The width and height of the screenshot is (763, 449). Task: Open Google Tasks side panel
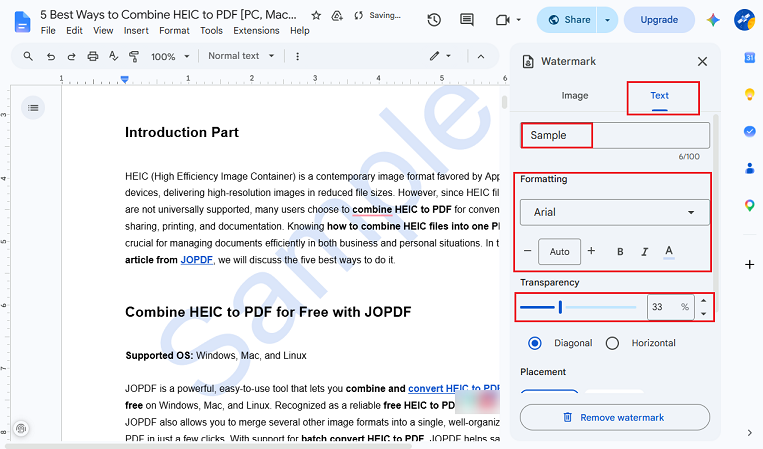point(749,131)
